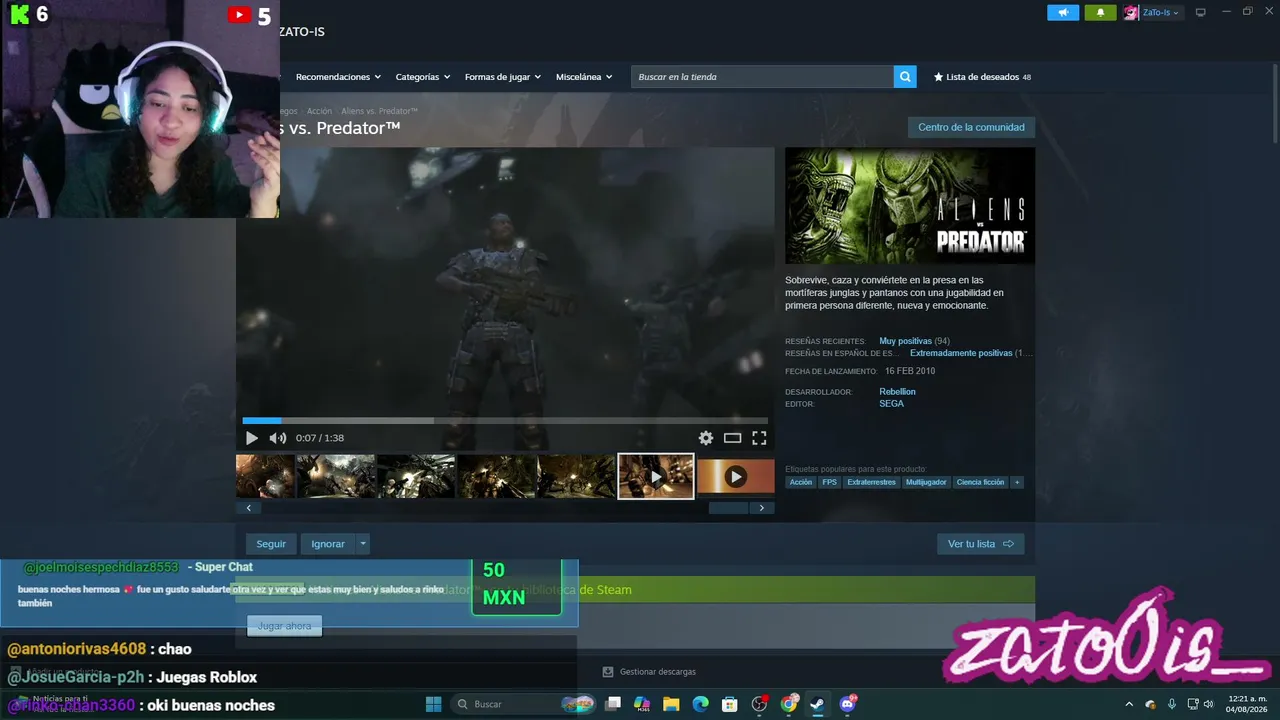
Task: Click the Jugar ahora button
Action: 284,626
